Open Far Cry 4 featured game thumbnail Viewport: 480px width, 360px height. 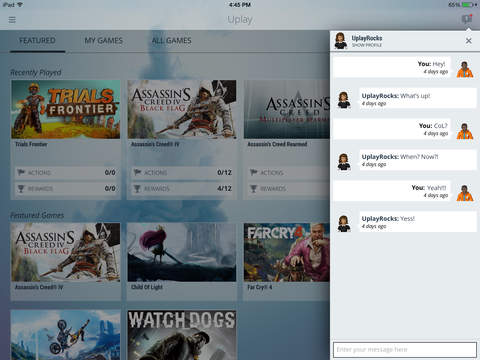[x=287, y=252]
